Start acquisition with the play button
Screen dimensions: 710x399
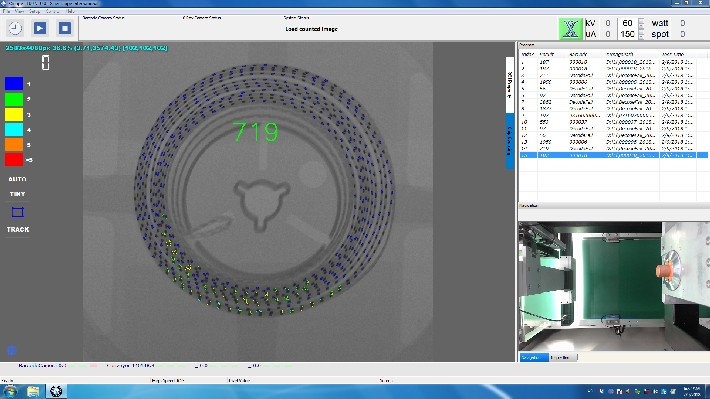point(40,28)
